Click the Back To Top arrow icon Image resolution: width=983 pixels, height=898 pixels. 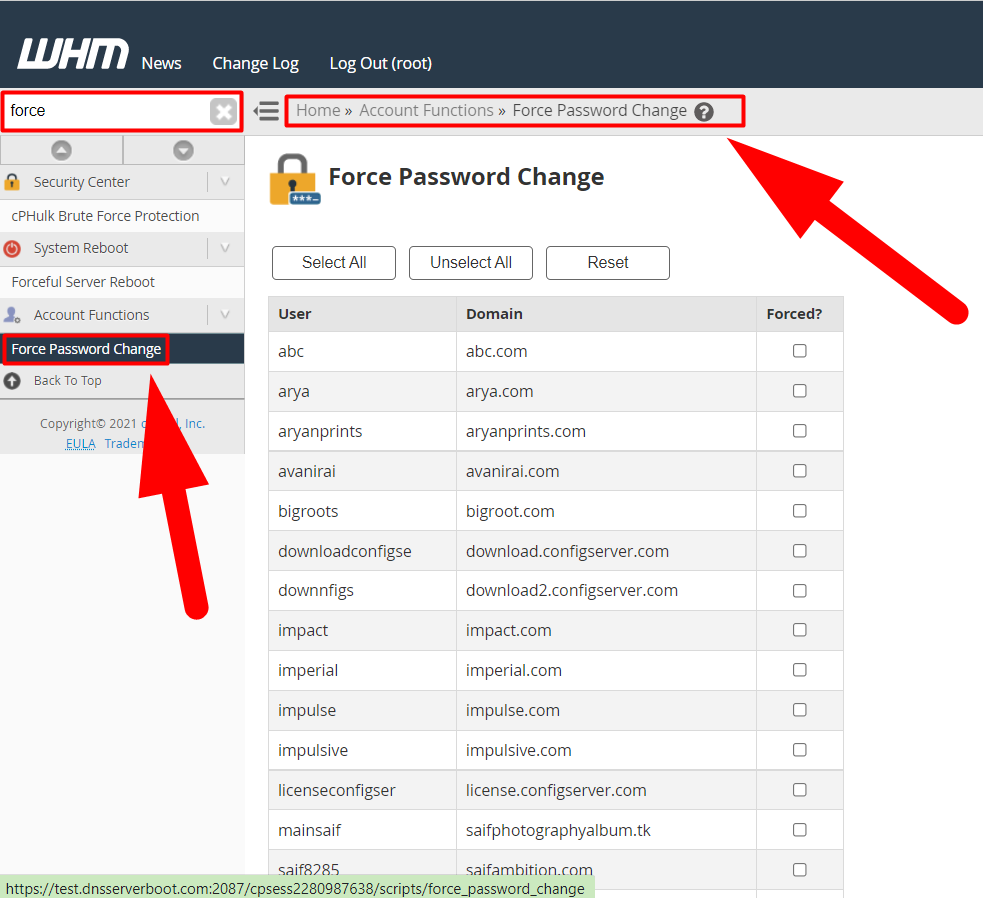pos(12,381)
